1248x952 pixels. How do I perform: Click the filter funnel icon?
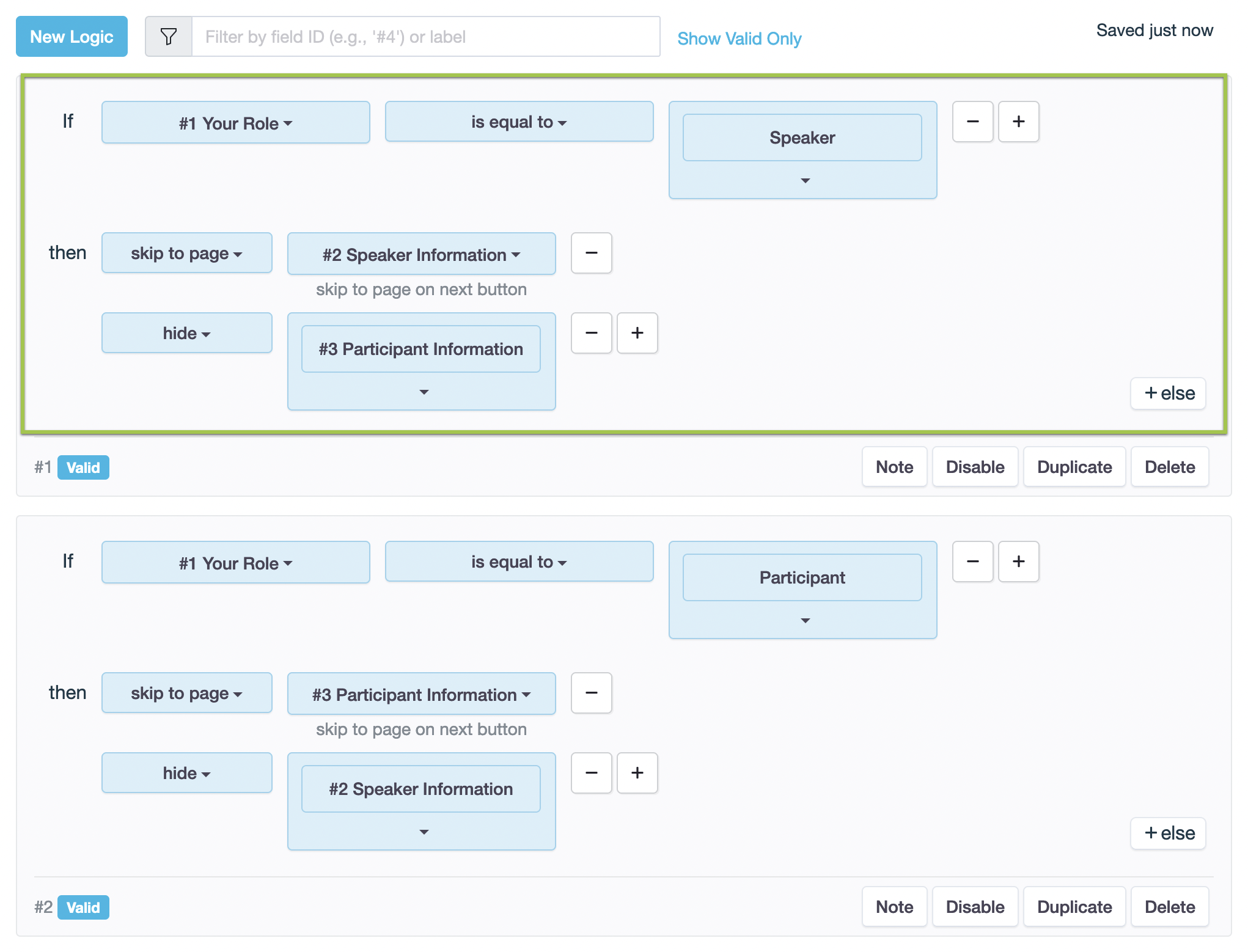tap(168, 37)
